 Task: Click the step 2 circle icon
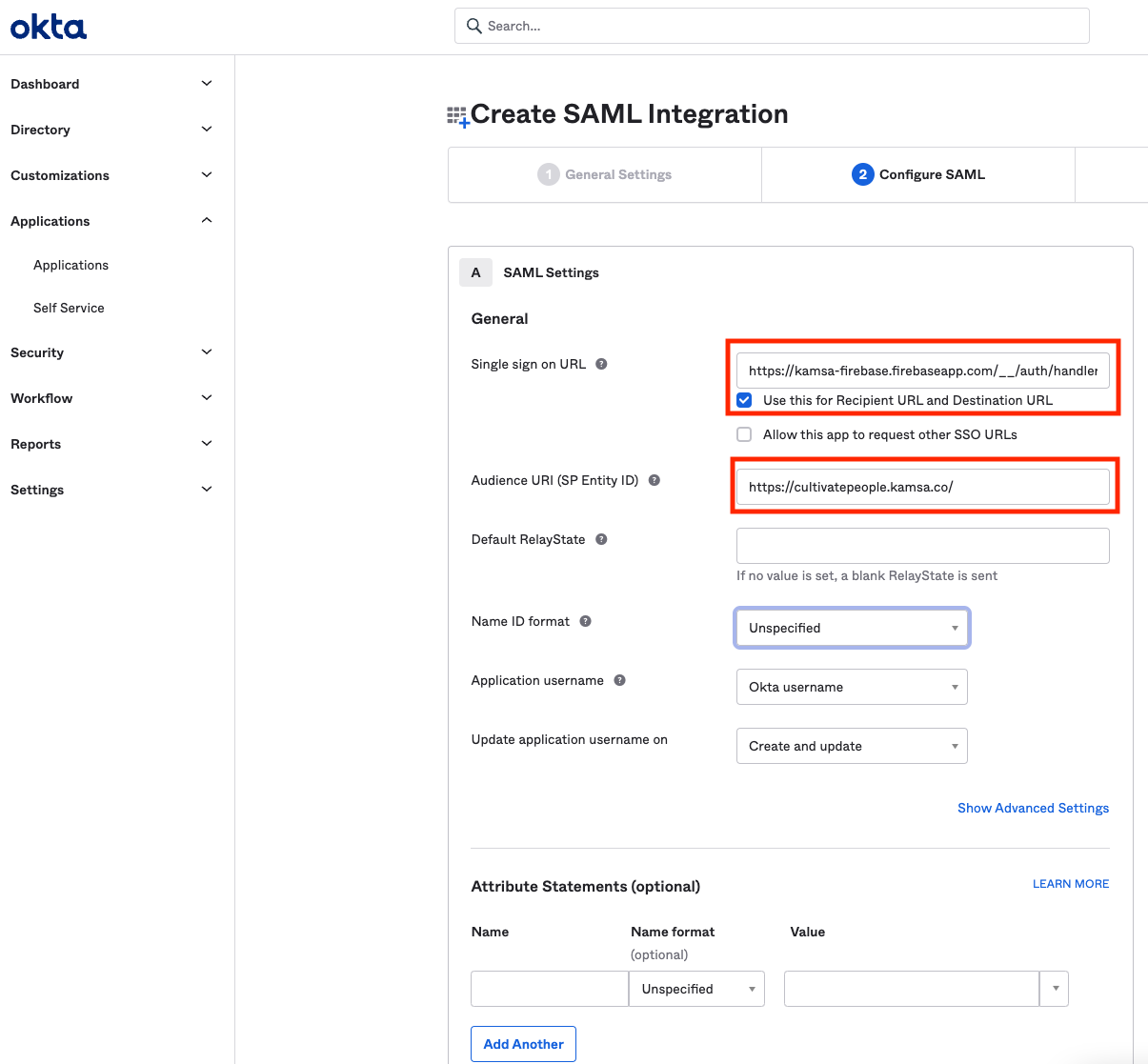863,174
